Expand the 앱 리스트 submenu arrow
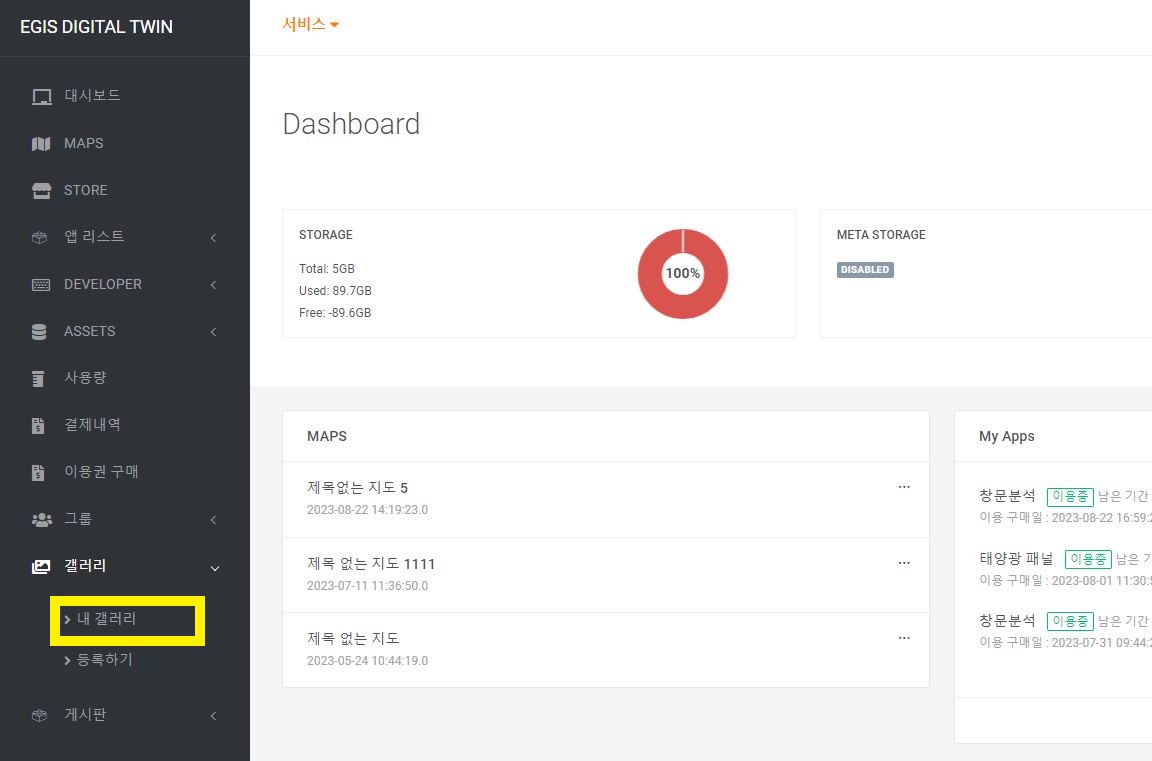1152x761 pixels. point(213,238)
